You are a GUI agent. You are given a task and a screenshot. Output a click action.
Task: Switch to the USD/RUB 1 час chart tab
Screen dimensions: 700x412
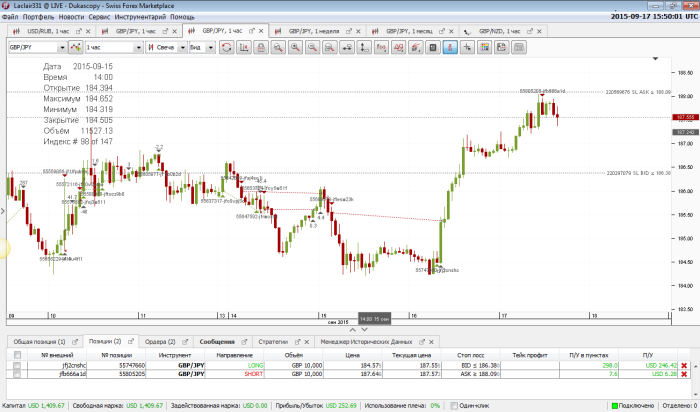click(48, 31)
